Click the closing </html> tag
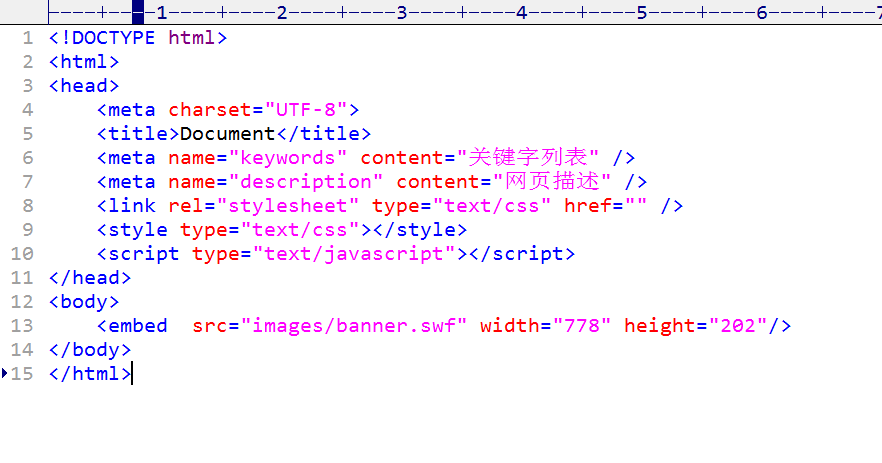The image size is (882, 463). [x=90, y=374]
